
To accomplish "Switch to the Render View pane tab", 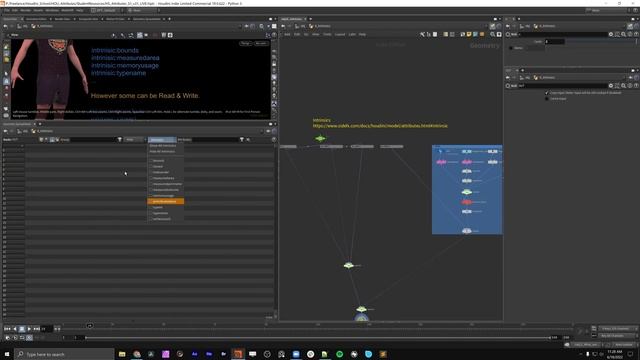I will [x=62, y=19].
